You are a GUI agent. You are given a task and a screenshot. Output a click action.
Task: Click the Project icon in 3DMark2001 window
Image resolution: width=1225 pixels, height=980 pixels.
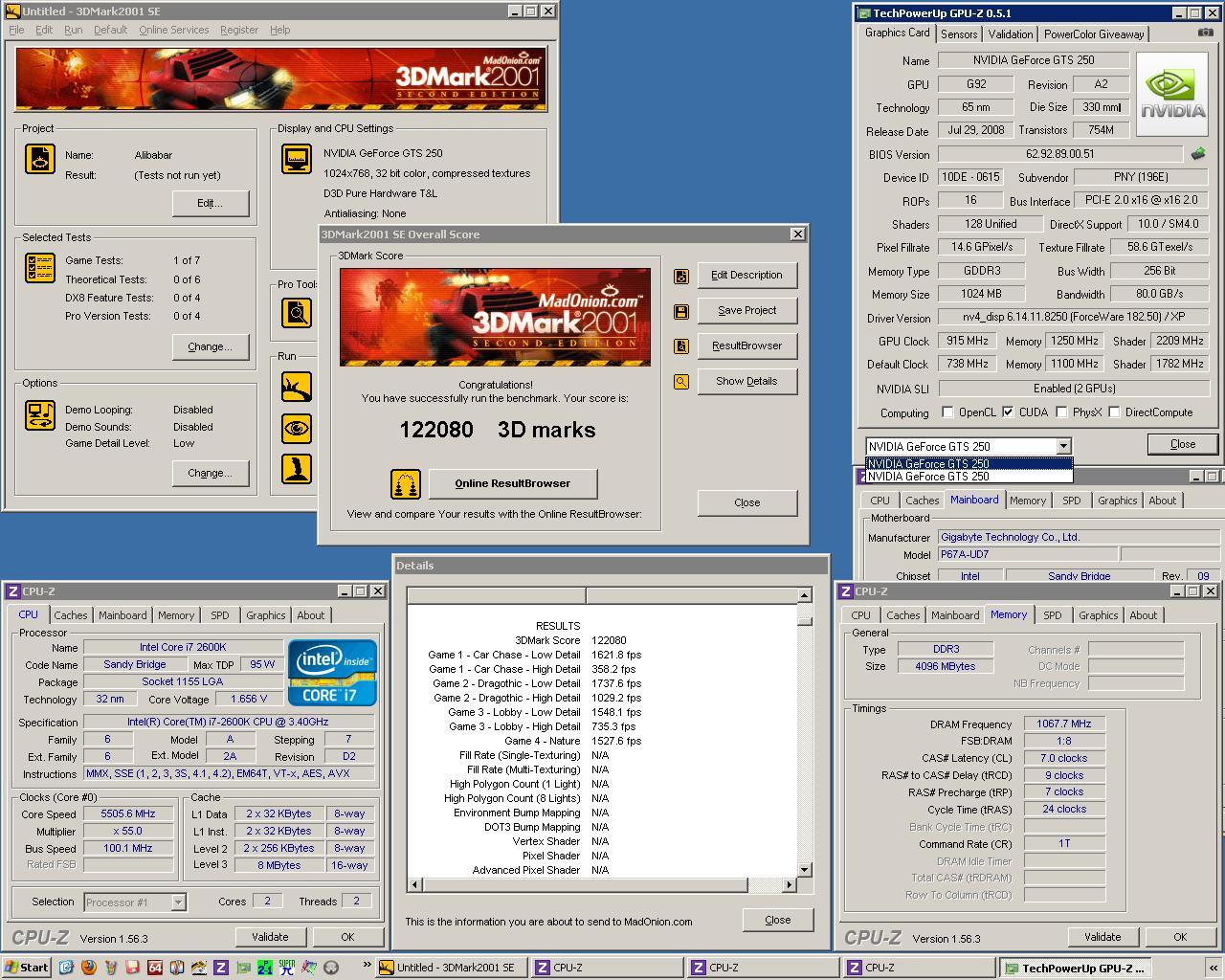(x=39, y=159)
